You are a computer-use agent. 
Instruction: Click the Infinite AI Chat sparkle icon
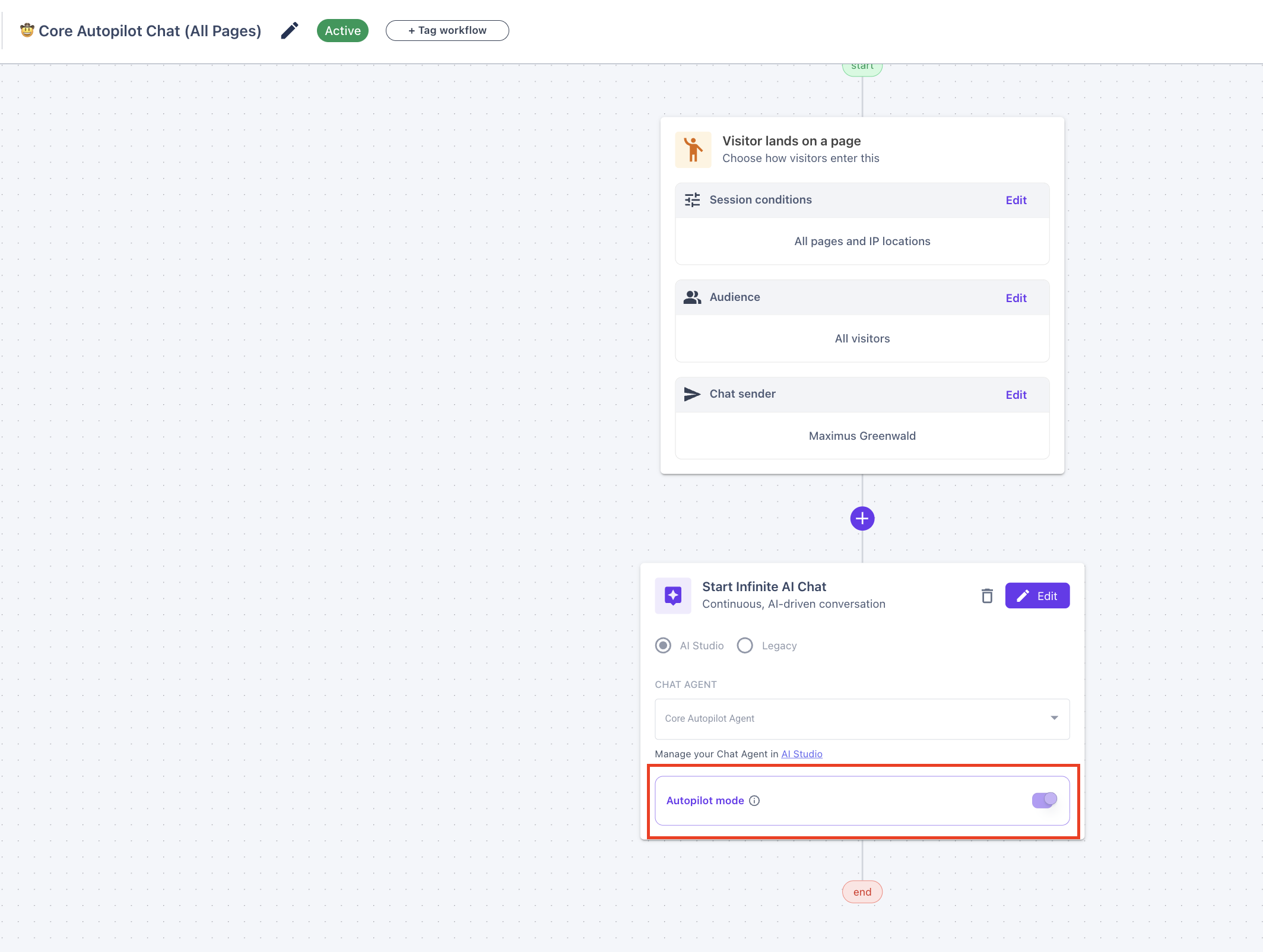673,595
